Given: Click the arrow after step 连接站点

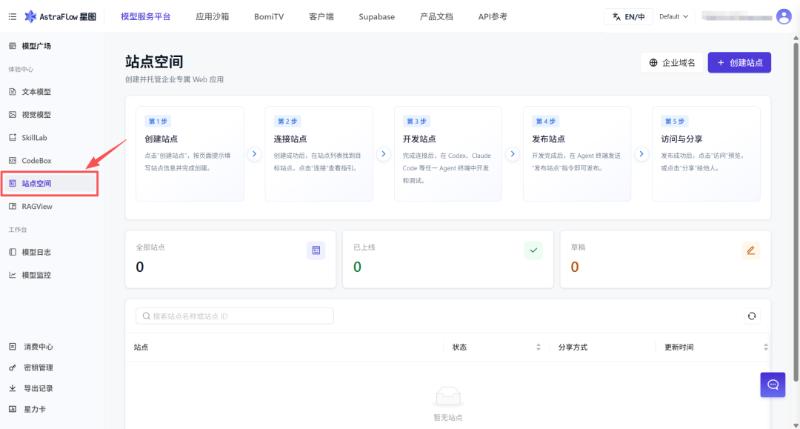Looking at the screenshot, I should [383, 154].
